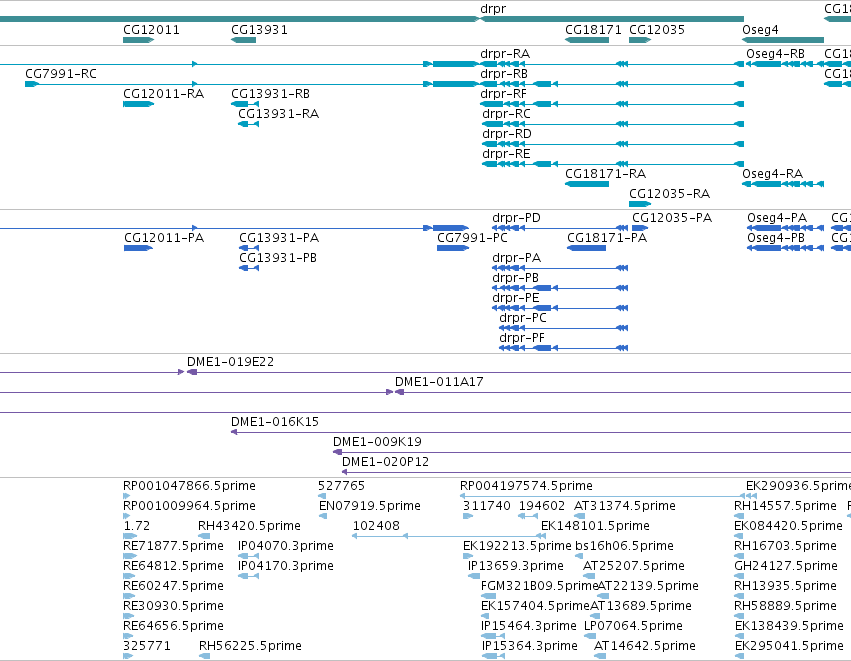This screenshot has width=851, height=661.
Task: Open the RH56225.5prime EST label
Action: (x=250, y=646)
